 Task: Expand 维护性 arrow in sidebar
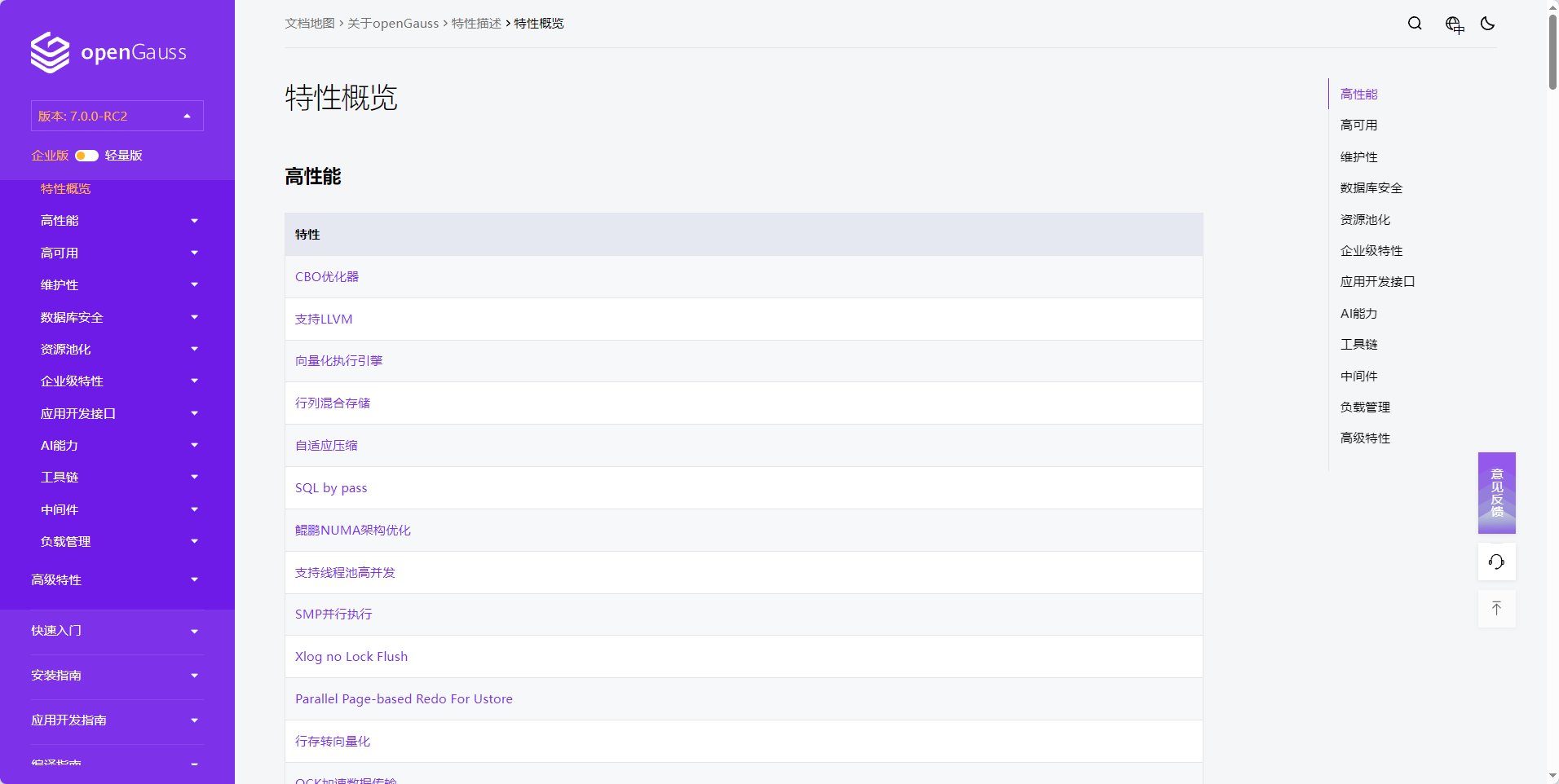tap(194, 284)
